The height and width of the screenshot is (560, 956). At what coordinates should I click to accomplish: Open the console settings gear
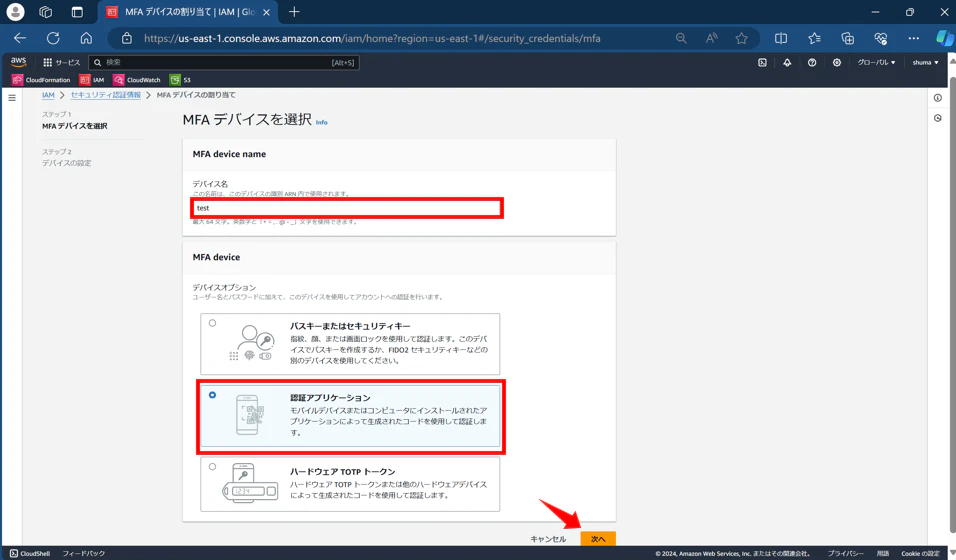[x=837, y=62]
